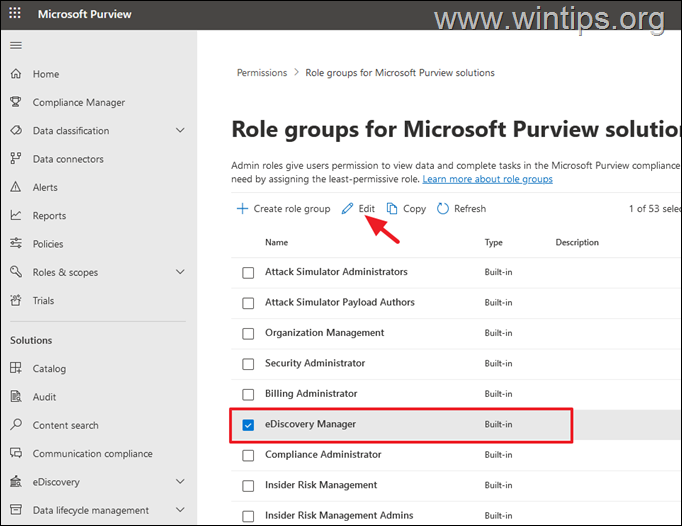
Task: Open Home in the sidebar
Action: [x=46, y=74]
